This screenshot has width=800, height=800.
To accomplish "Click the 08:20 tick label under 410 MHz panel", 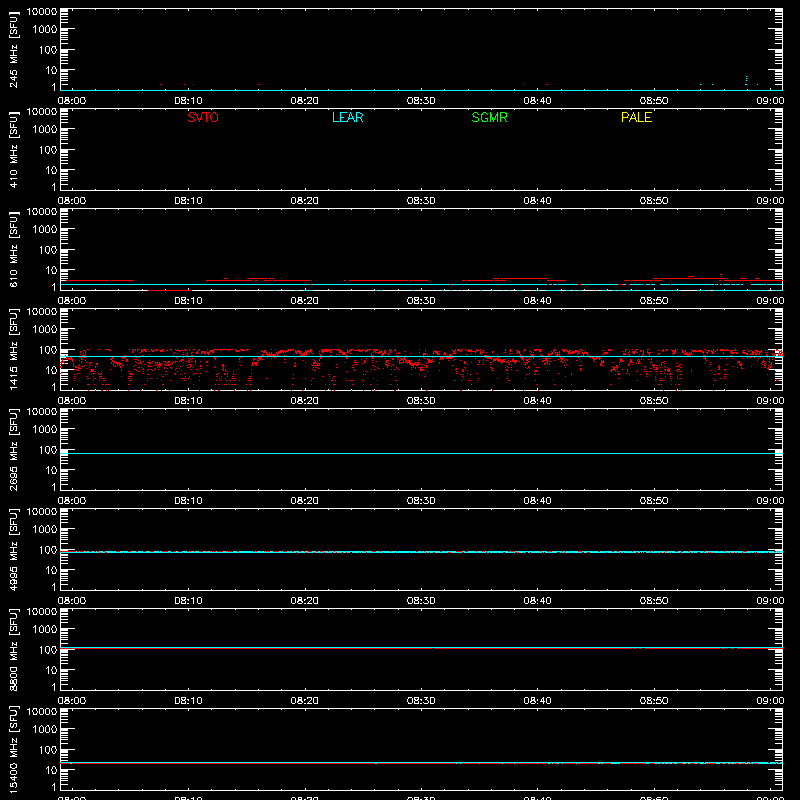I will [x=305, y=201].
